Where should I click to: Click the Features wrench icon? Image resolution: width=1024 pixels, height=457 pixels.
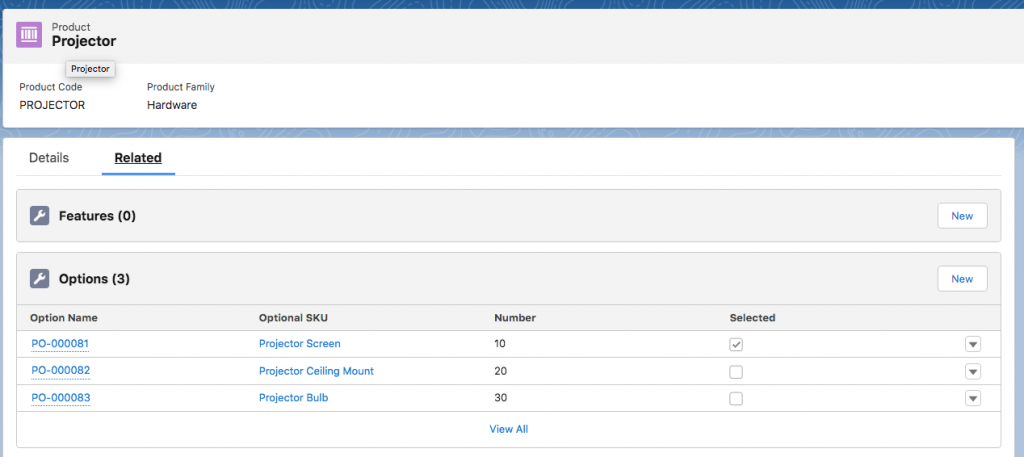click(x=39, y=216)
